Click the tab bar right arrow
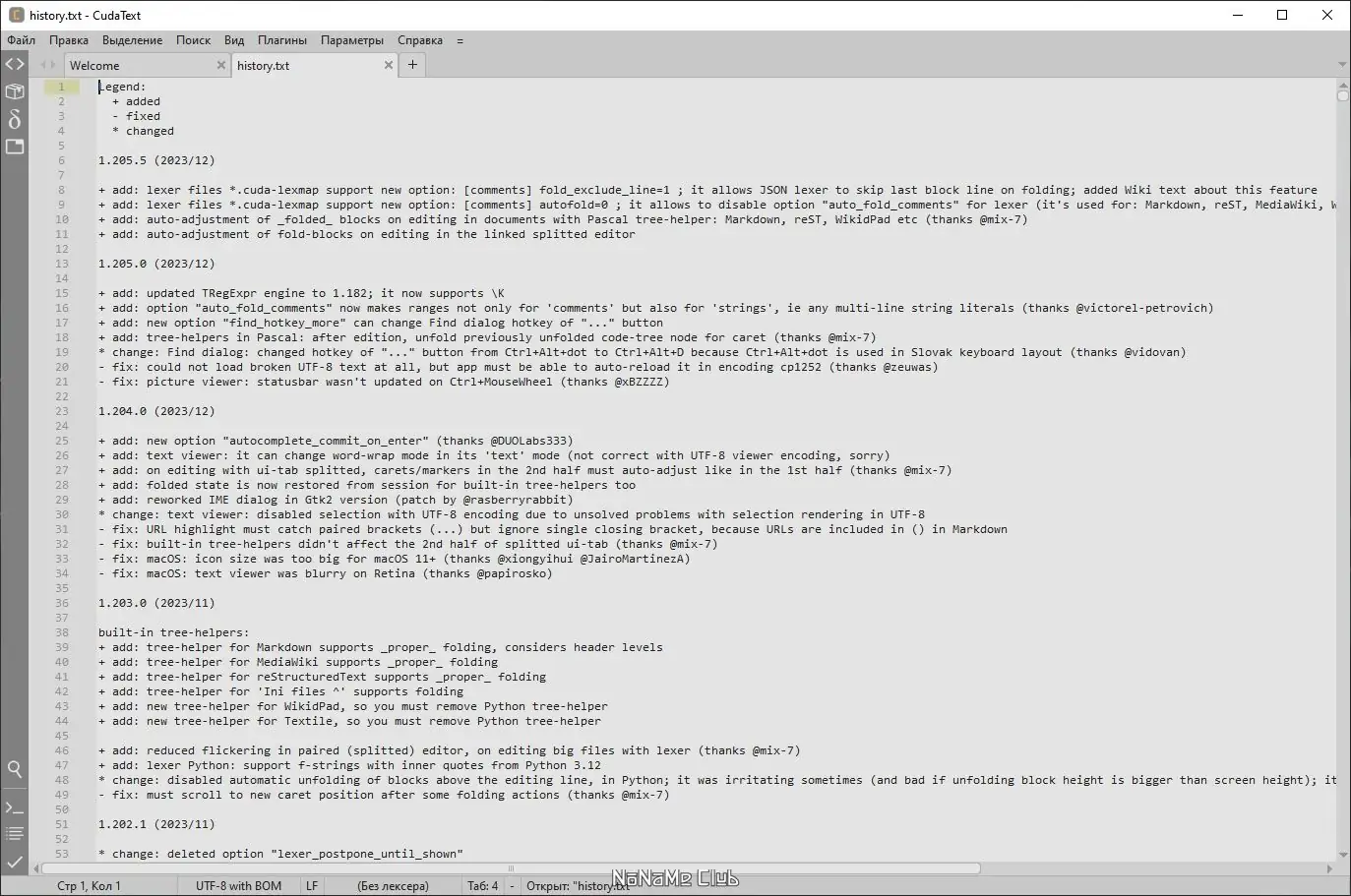The image size is (1351, 896). click(x=53, y=65)
